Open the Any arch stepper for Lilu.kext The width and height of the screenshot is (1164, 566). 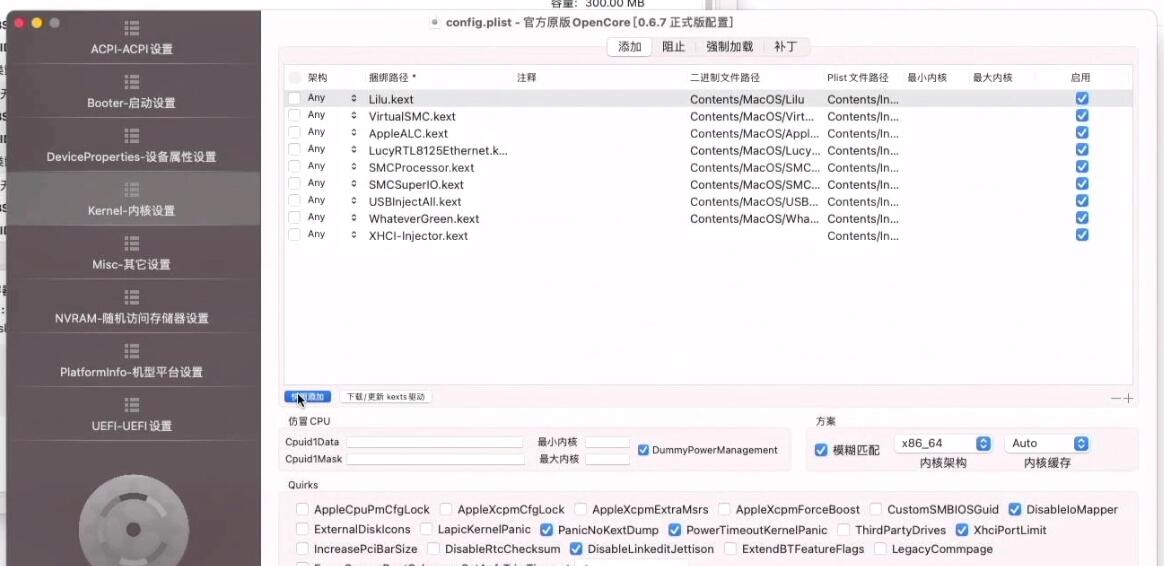pos(353,98)
